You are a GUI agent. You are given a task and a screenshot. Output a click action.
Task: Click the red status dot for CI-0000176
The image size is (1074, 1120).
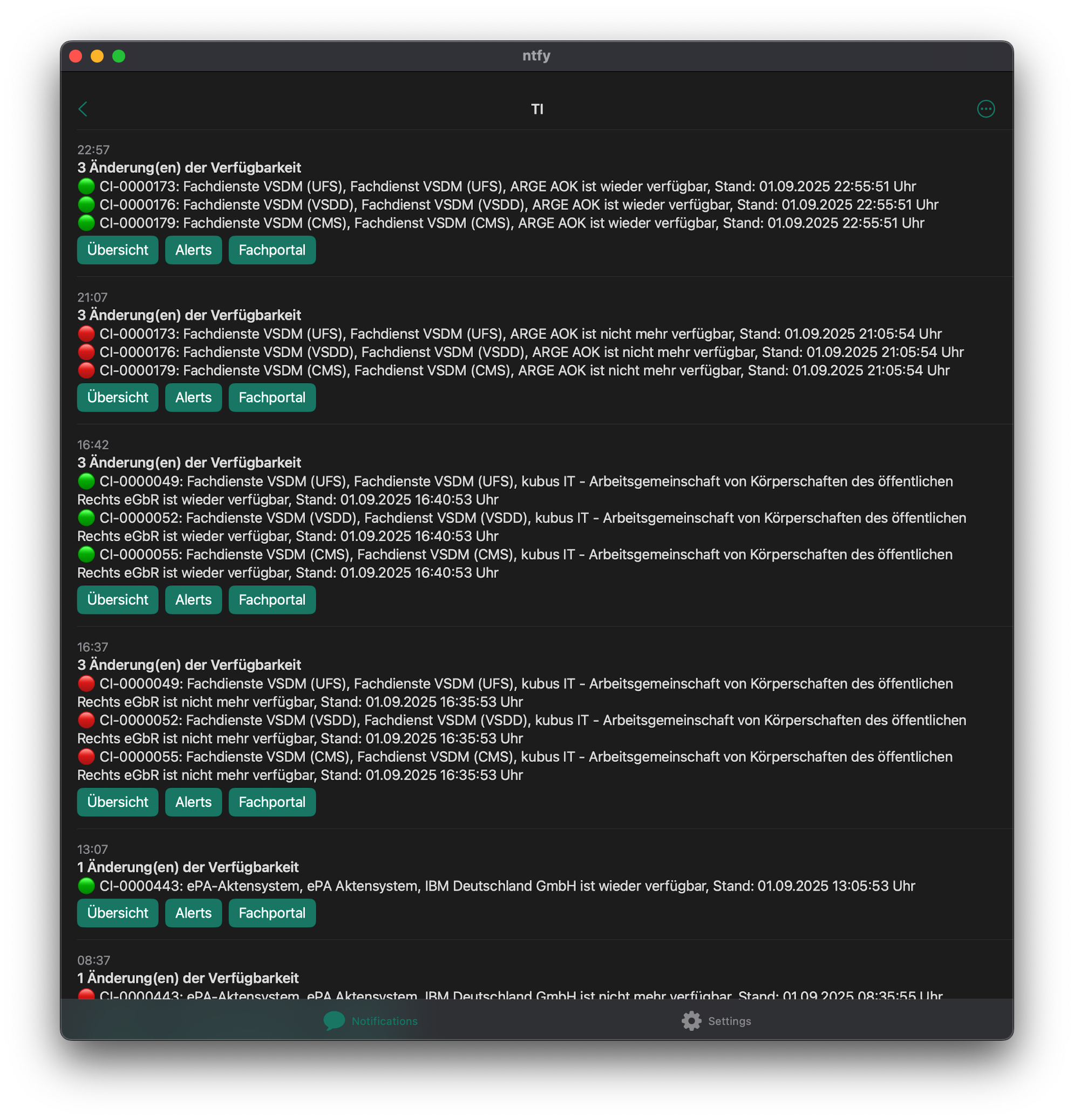(x=86, y=352)
